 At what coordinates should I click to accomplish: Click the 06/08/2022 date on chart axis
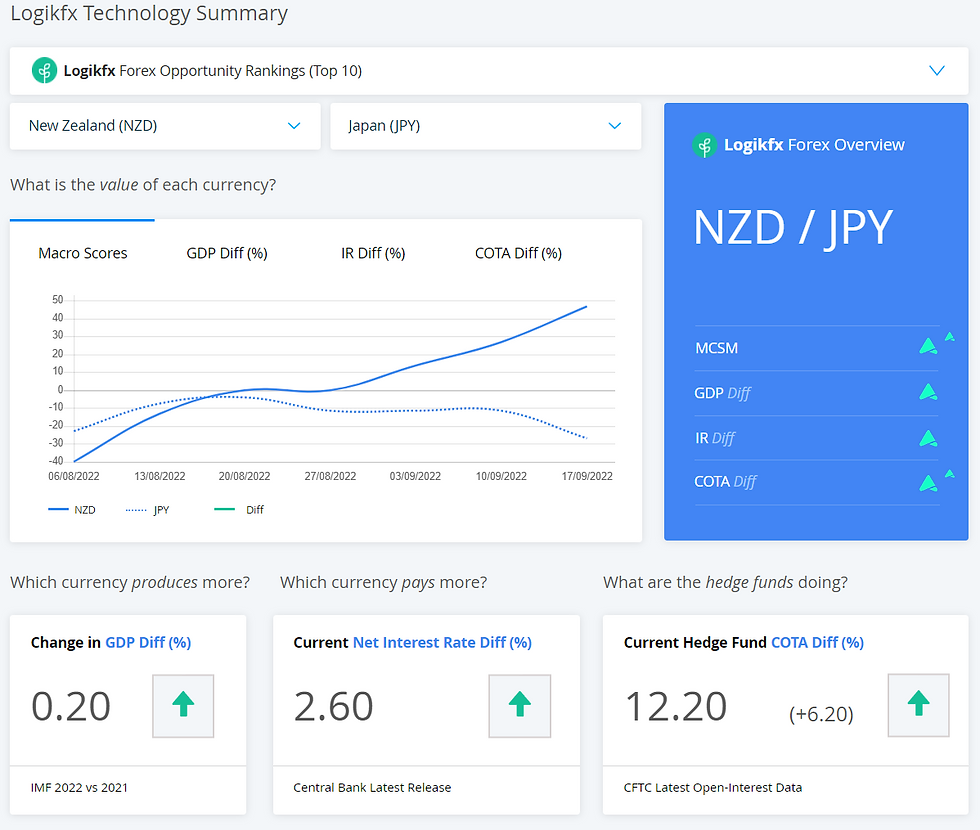click(x=74, y=476)
